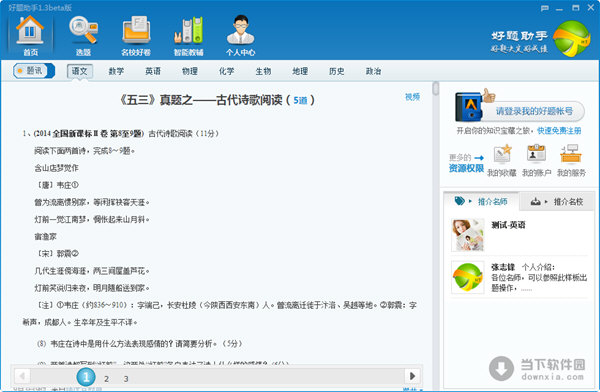Switch to the 推介名校 tab
This screenshot has height=392, width=600.
[x=557, y=201]
